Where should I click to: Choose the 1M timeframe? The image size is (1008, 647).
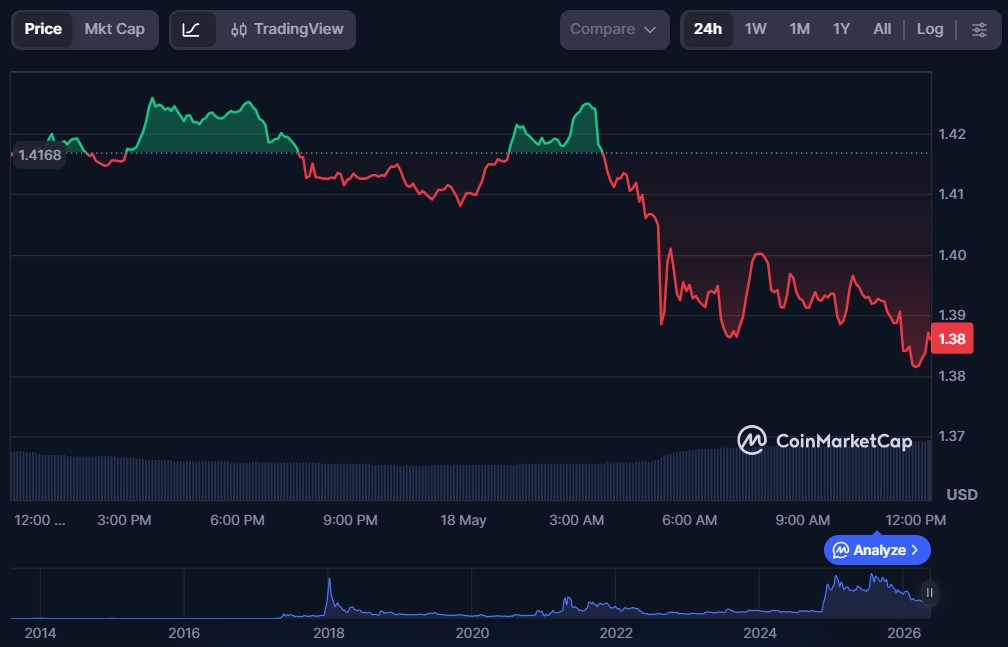(x=799, y=30)
